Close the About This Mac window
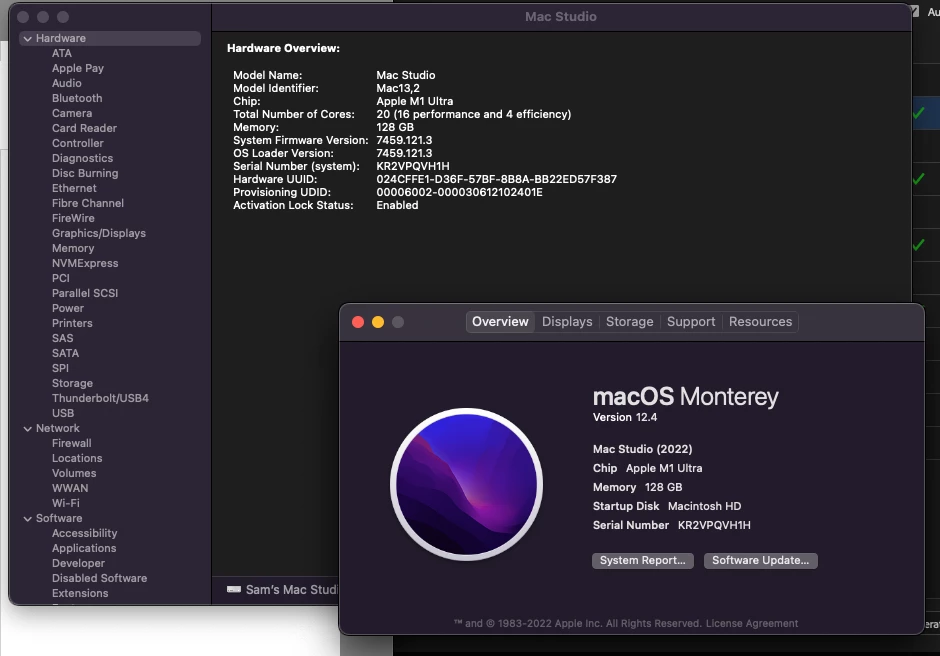 click(x=358, y=322)
